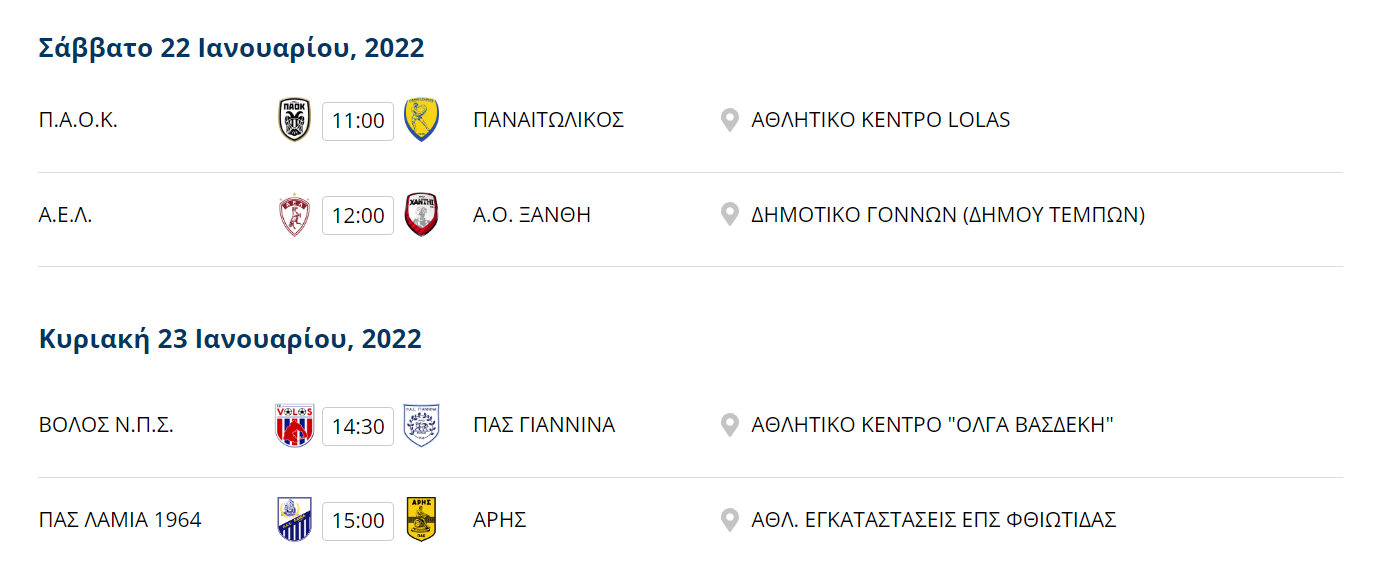
Task: Click the Α.Ο. Ξάνθη crest icon
Action: coord(422,215)
